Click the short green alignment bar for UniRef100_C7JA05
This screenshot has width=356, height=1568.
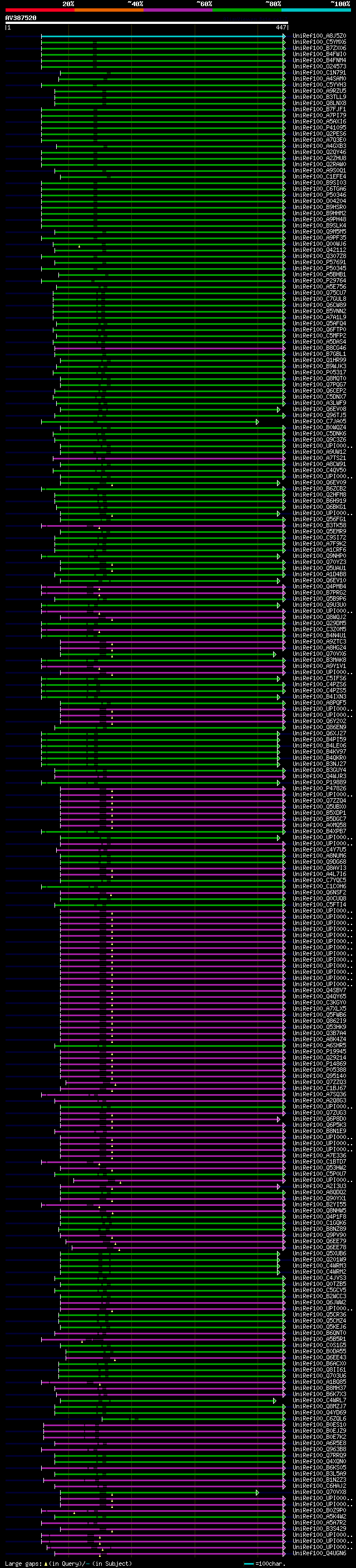pyautogui.click(x=150, y=422)
